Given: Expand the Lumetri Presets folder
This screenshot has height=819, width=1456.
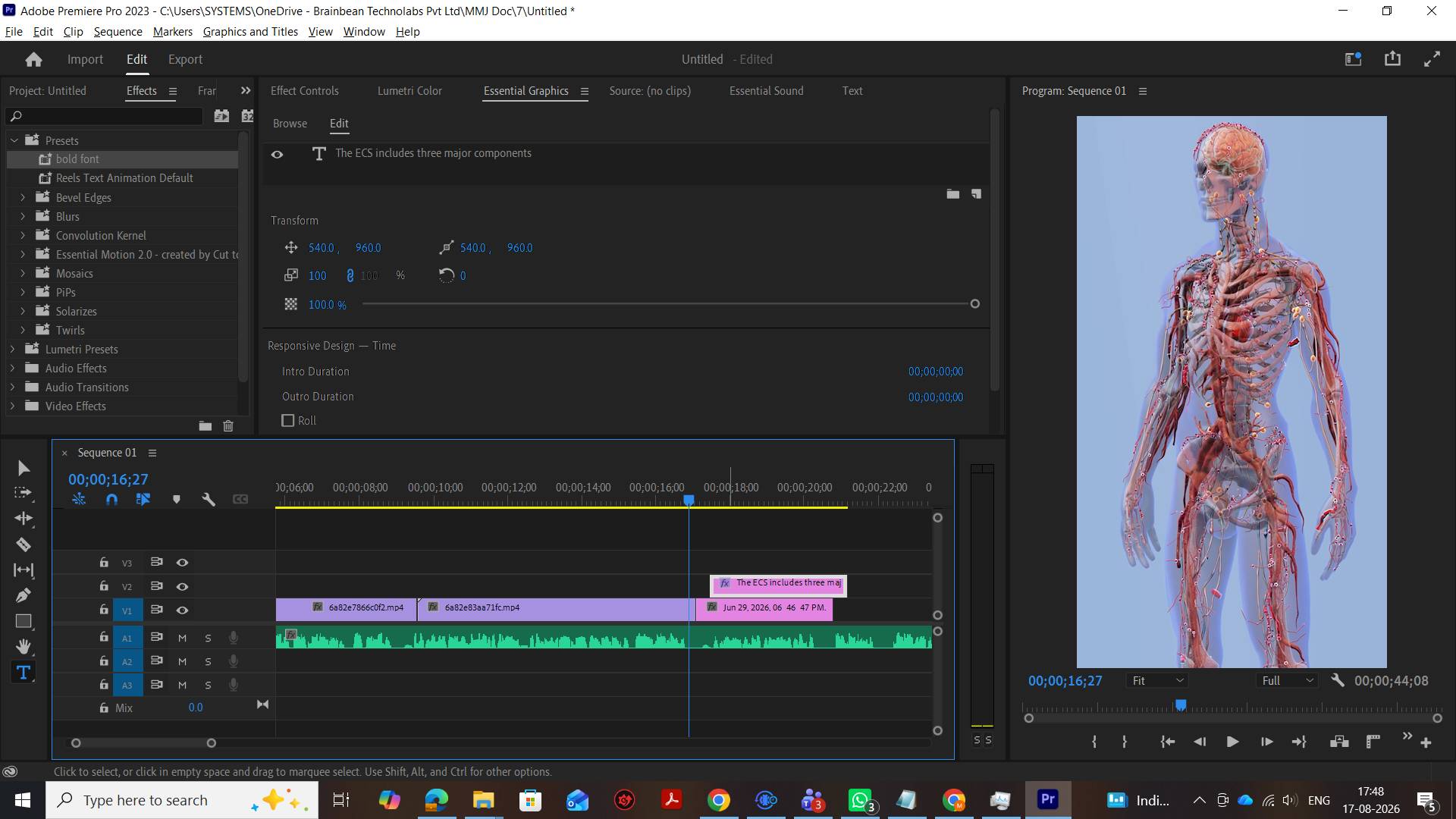Looking at the screenshot, I should 12,349.
